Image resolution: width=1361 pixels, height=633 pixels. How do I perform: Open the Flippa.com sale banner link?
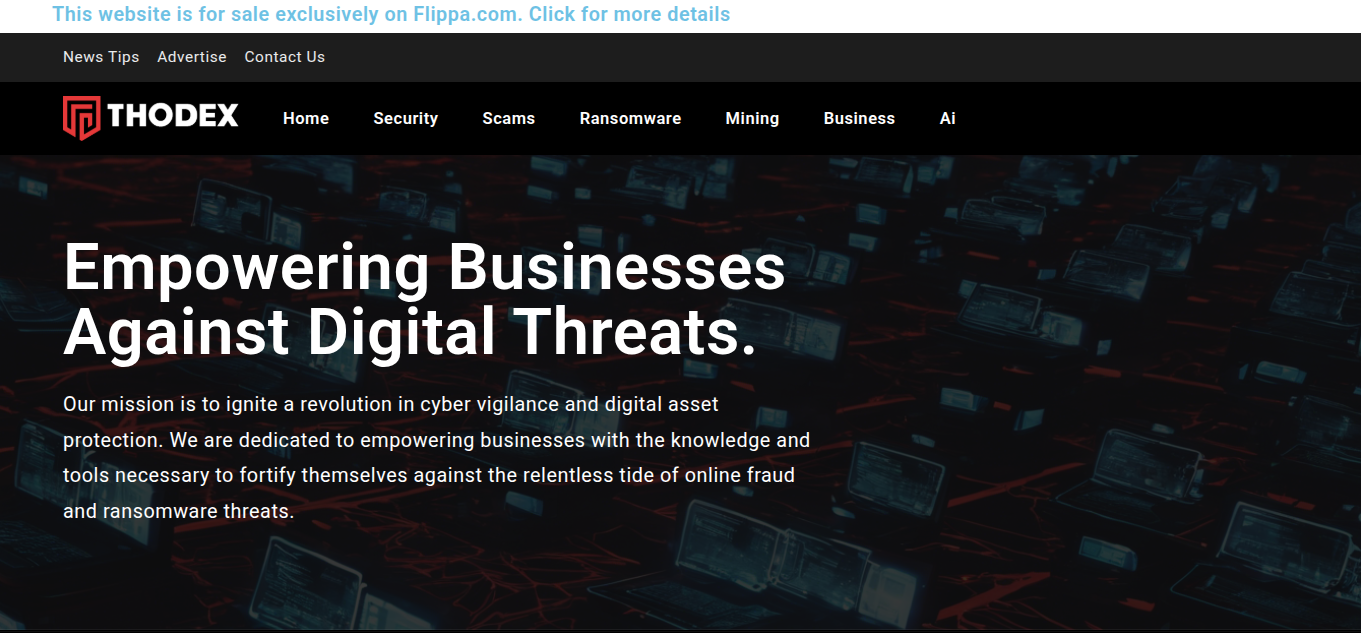(x=391, y=14)
